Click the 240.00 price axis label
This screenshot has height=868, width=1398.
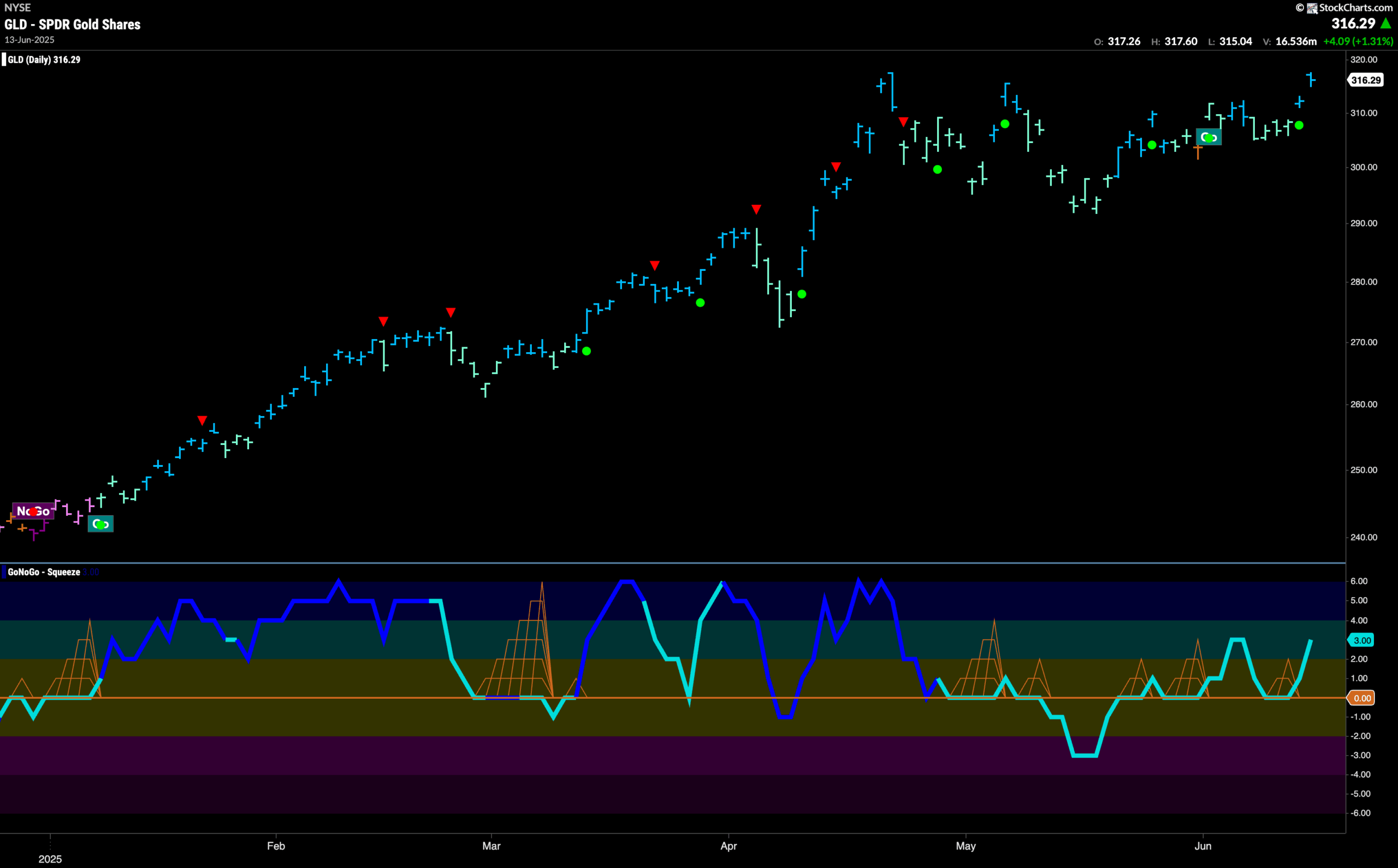click(1364, 537)
